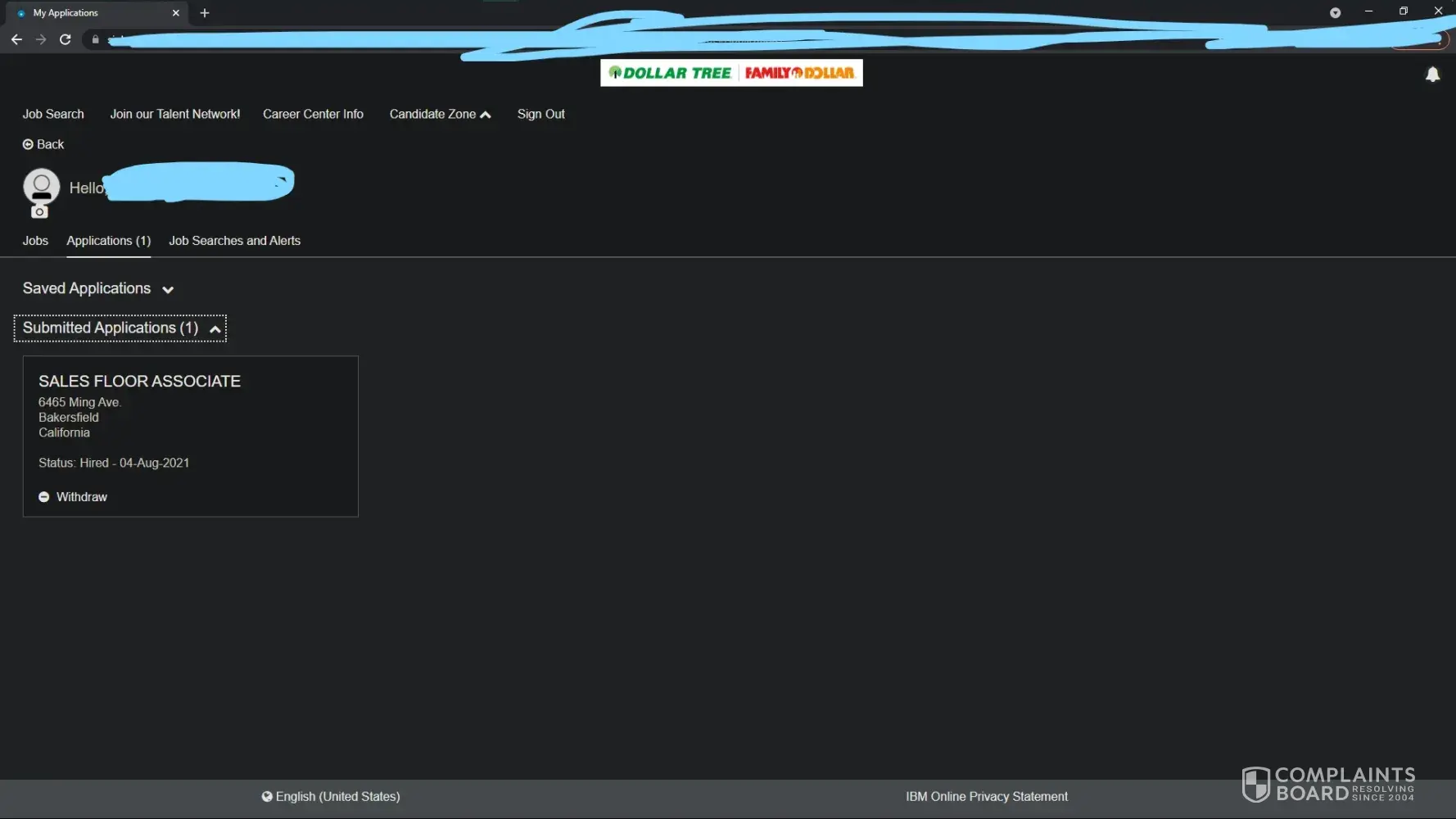Go to Job Search page

click(53, 114)
